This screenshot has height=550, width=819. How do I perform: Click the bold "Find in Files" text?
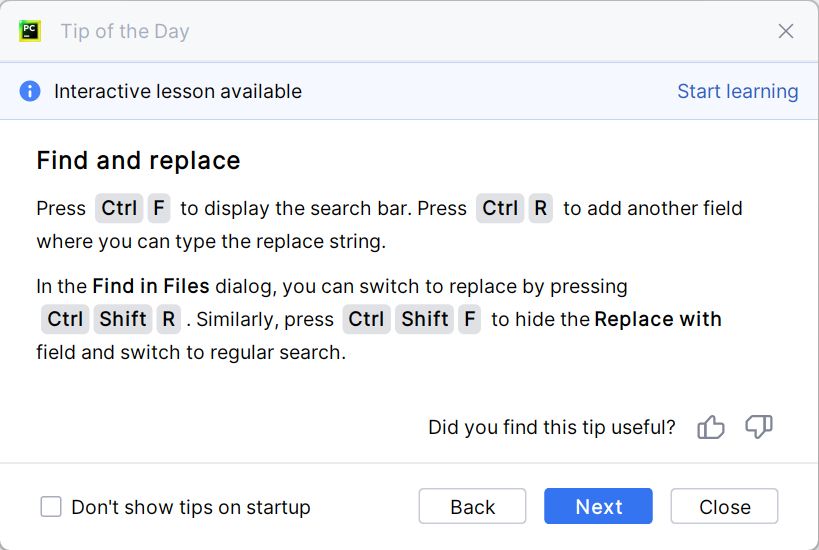point(151,286)
